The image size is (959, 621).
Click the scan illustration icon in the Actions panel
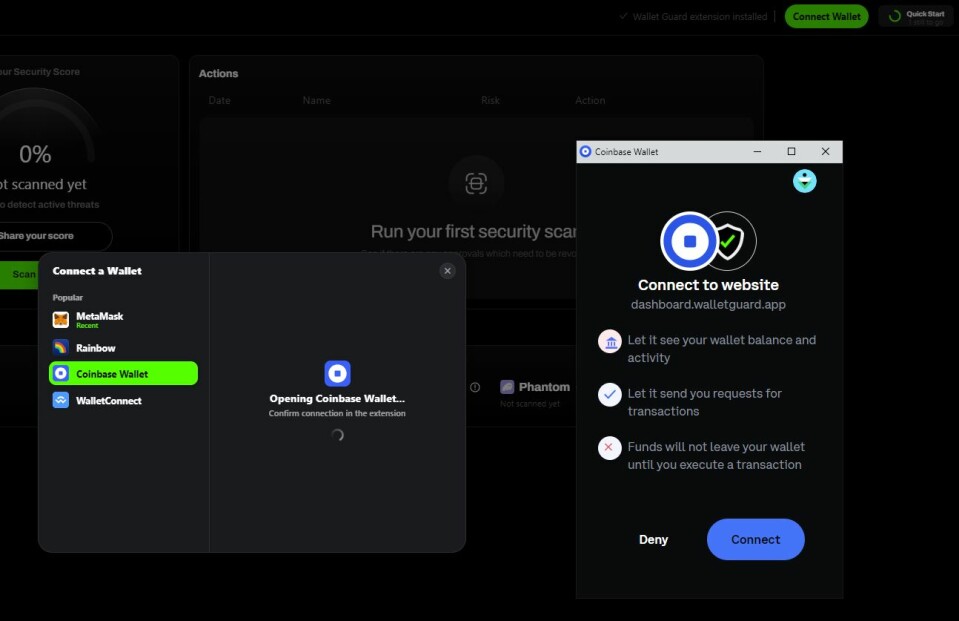(477, 182)
